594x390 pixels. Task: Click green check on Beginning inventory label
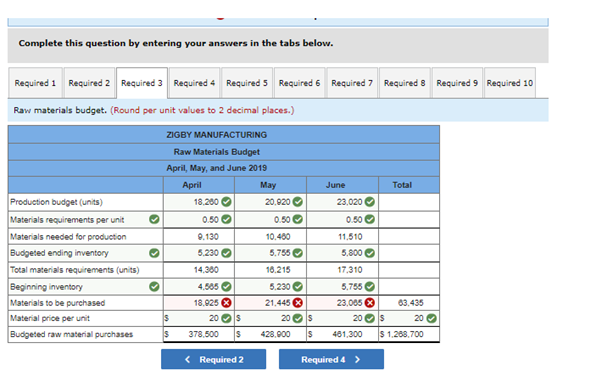(154, 287)
